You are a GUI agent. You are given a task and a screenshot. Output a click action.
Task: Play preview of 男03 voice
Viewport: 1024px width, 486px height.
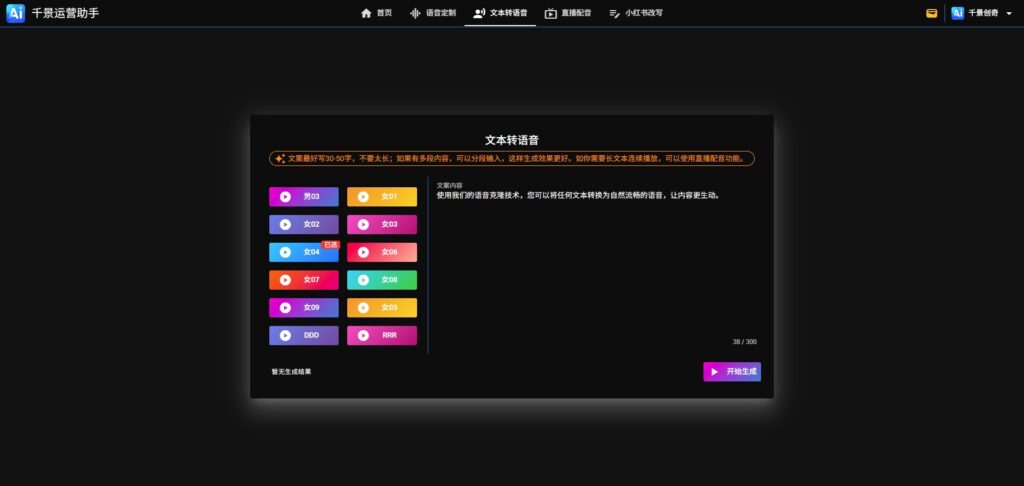coord(285,197)
